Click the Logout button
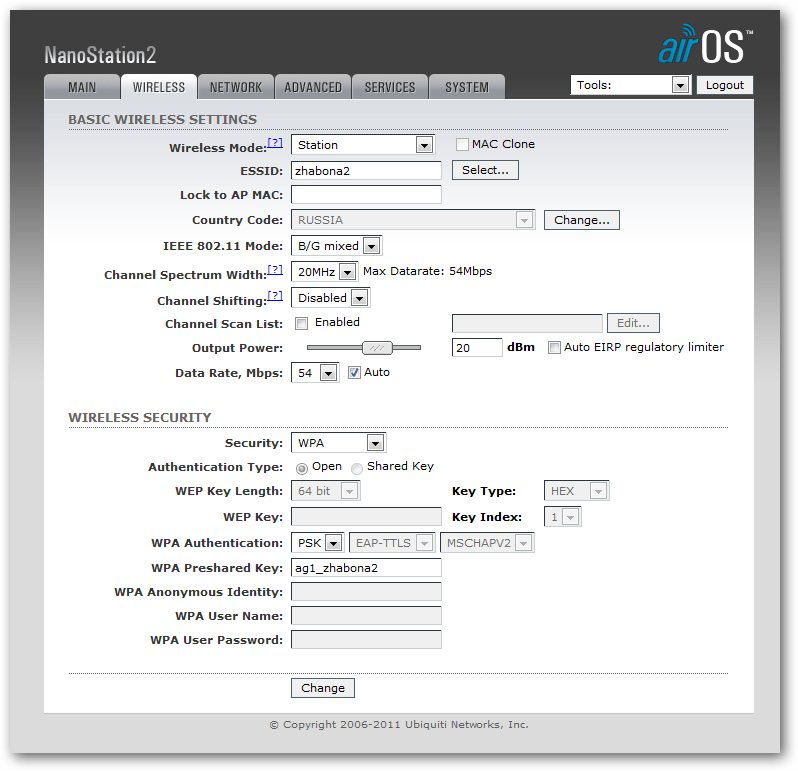 [x=724, y=86]
